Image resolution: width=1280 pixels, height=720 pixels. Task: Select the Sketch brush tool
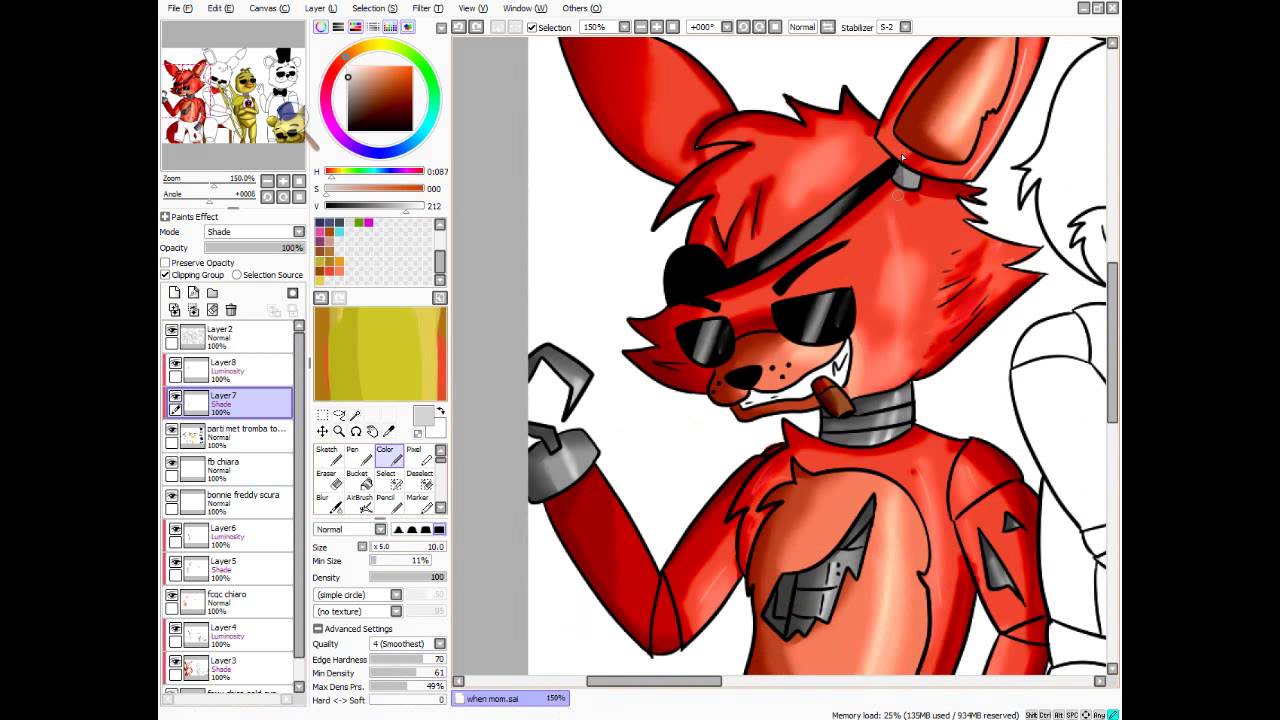[327, 455]
